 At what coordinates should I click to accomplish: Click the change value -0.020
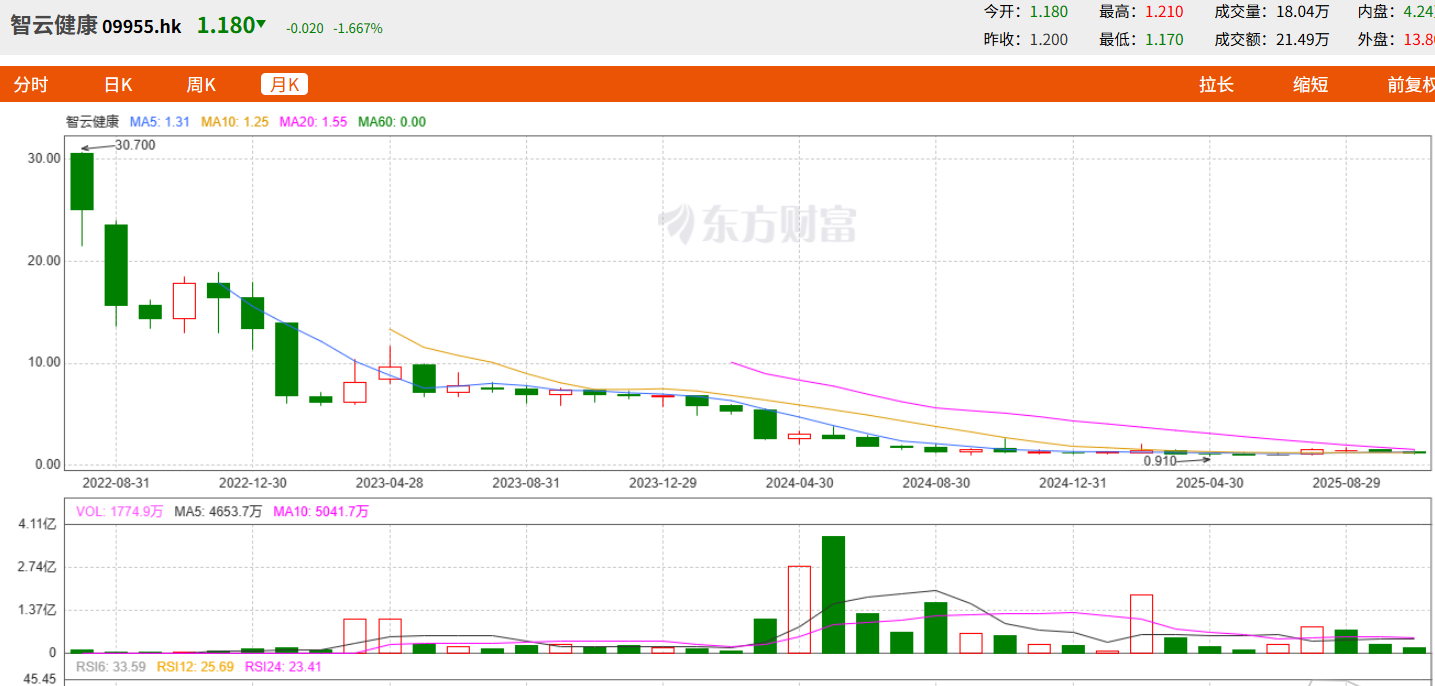[305, 29]
